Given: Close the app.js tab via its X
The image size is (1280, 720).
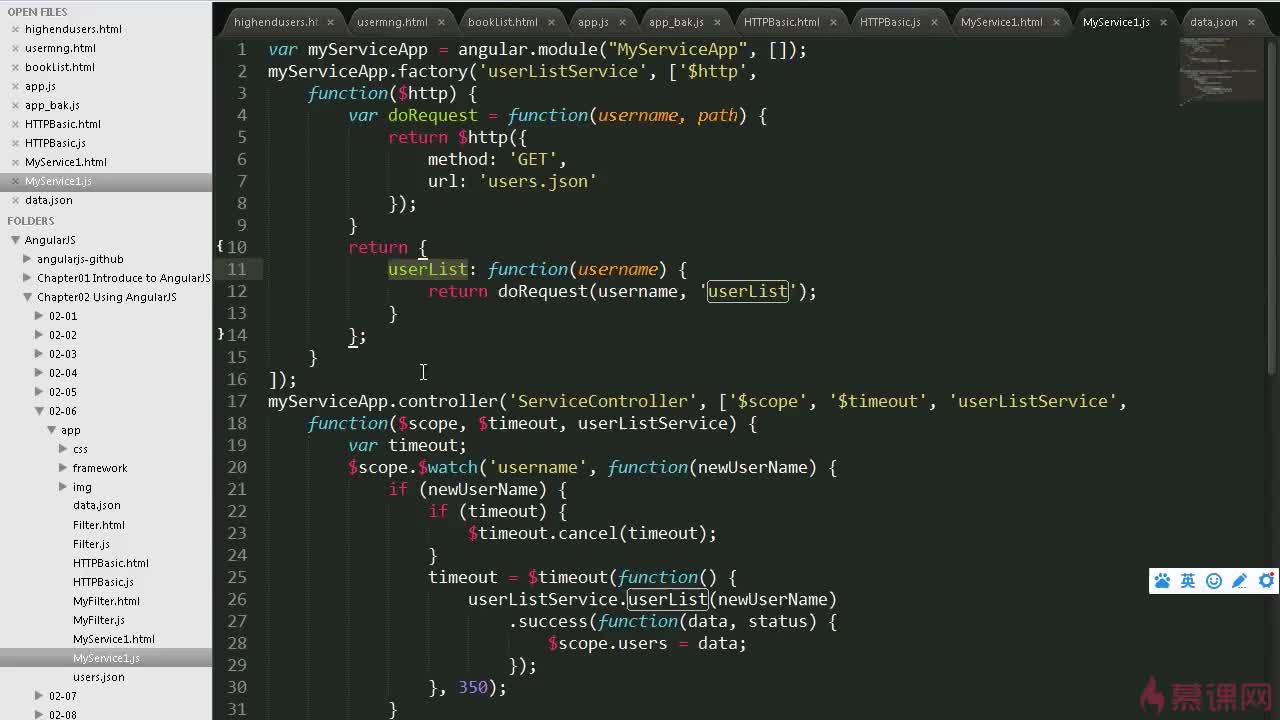Looking at the screenshot, I should (x=622, y=22).
